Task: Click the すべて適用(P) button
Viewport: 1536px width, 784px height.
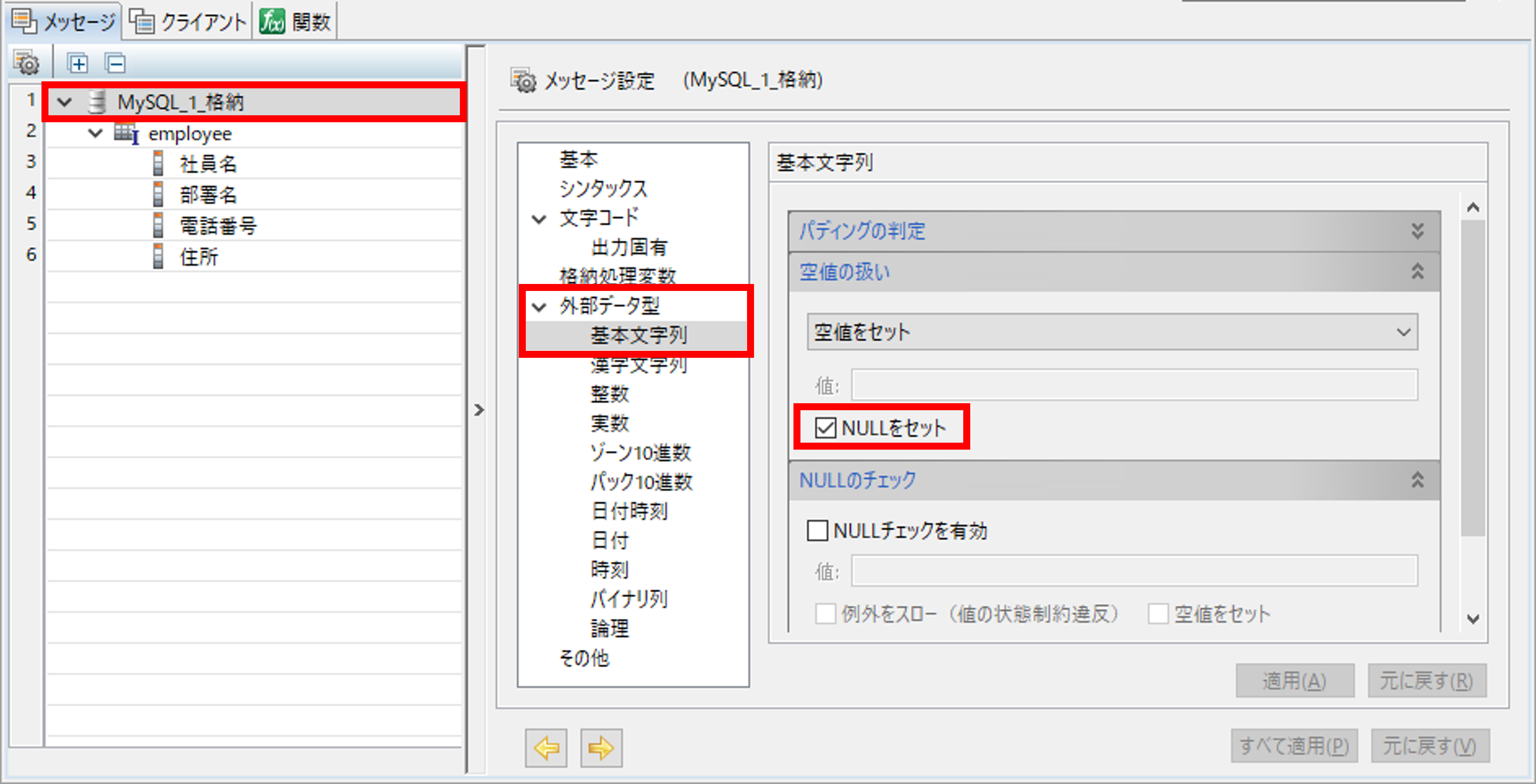Action: [1293, 745]
